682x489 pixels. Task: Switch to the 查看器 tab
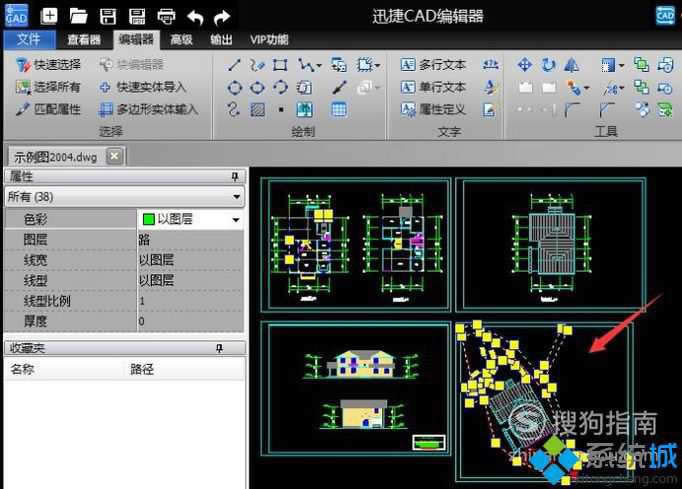[84, 40]
